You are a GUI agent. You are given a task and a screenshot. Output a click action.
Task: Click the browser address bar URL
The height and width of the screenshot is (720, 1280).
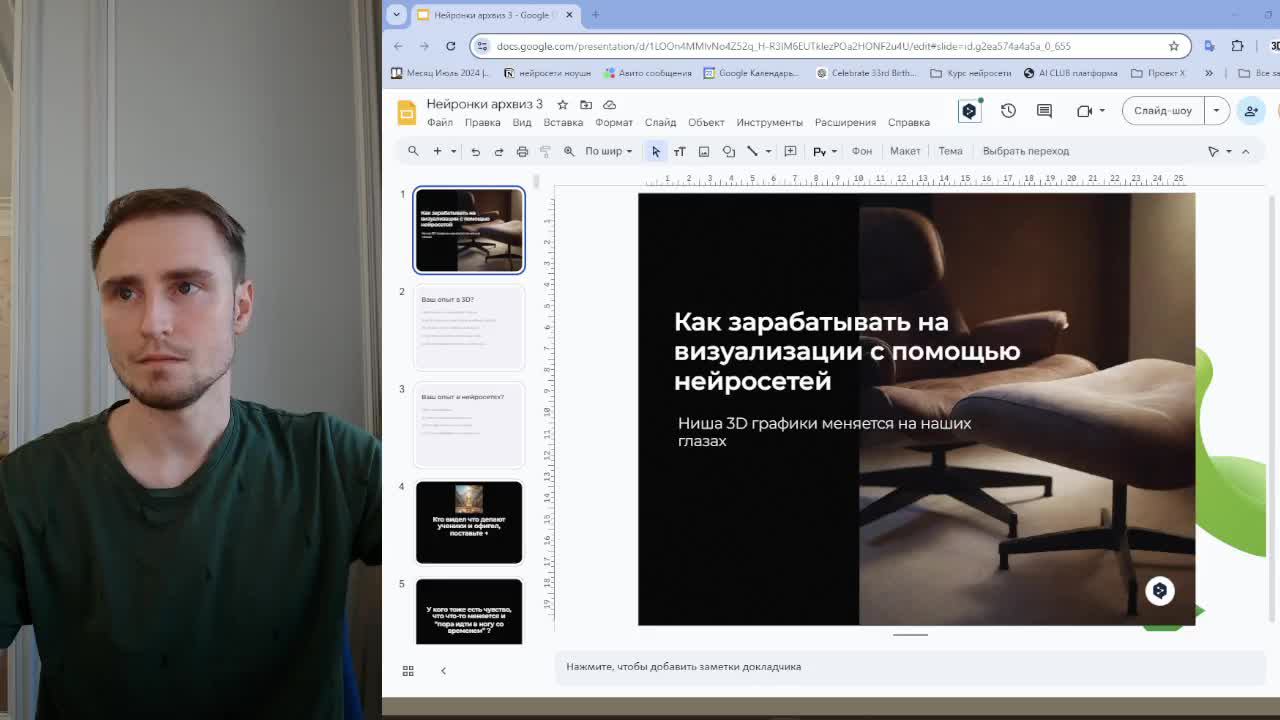[783, 46]
